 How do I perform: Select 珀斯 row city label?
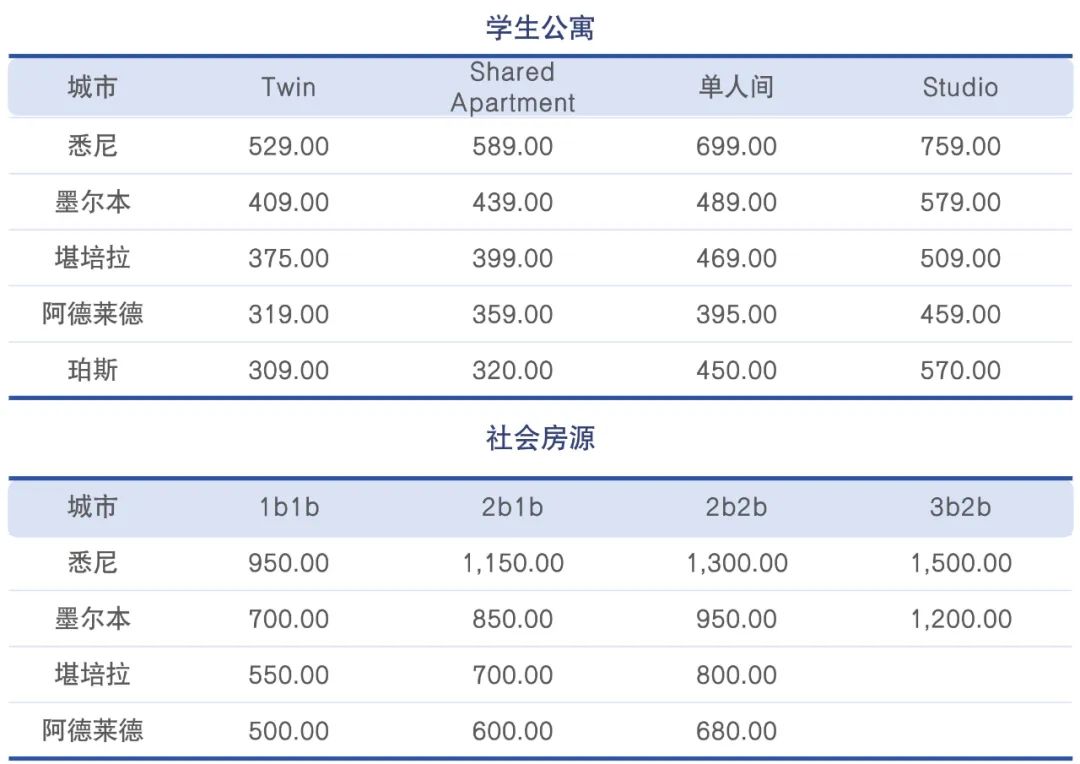coord(93,370)
